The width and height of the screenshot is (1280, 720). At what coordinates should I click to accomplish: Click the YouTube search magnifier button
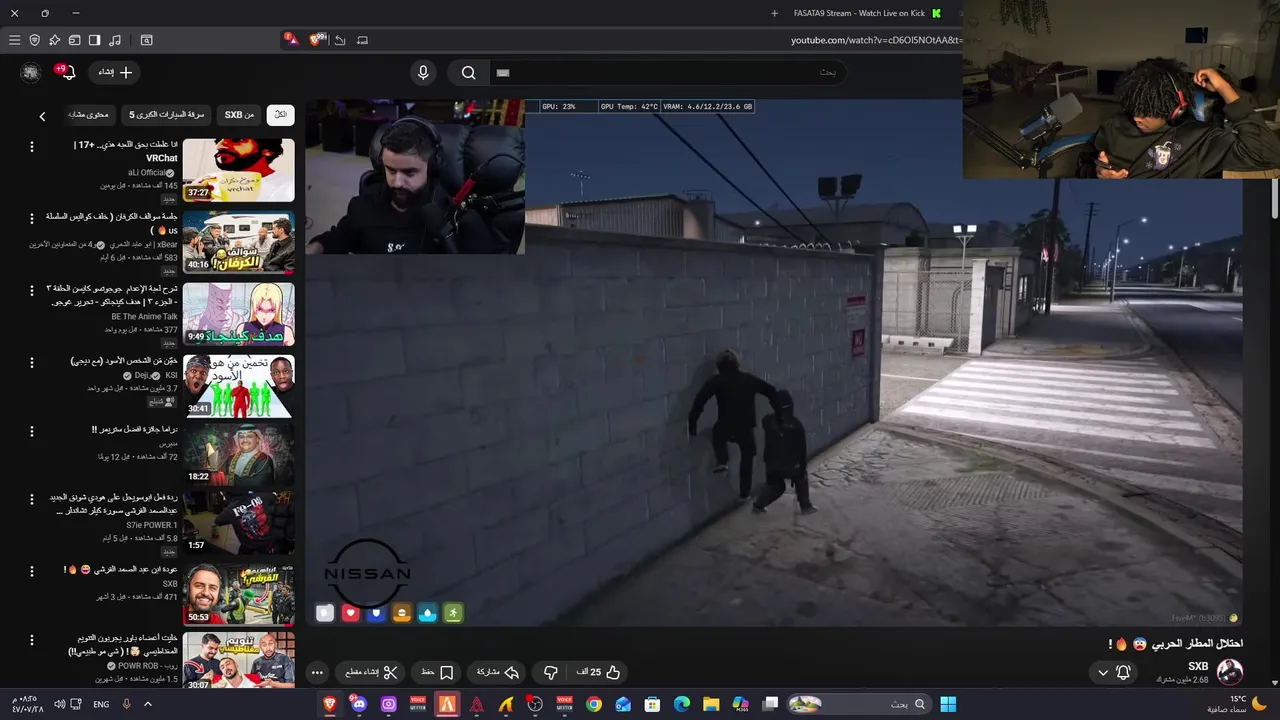tap(468, 72)
